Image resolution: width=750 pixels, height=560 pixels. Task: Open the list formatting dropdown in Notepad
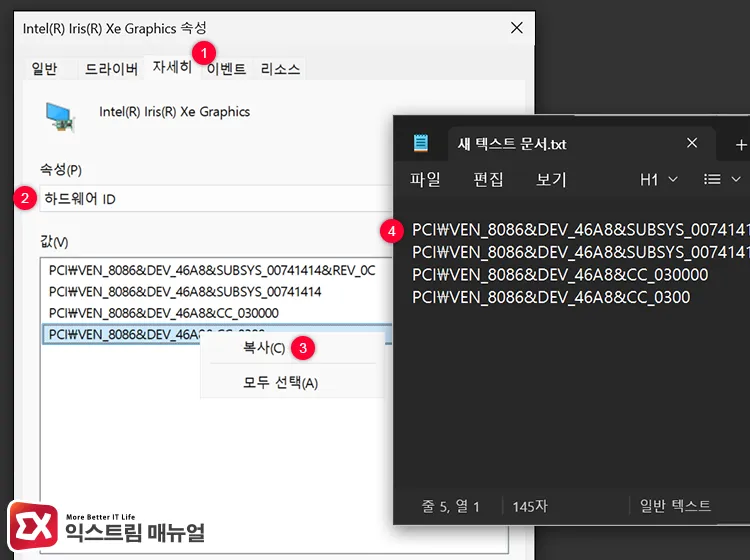tap(722, 179)
